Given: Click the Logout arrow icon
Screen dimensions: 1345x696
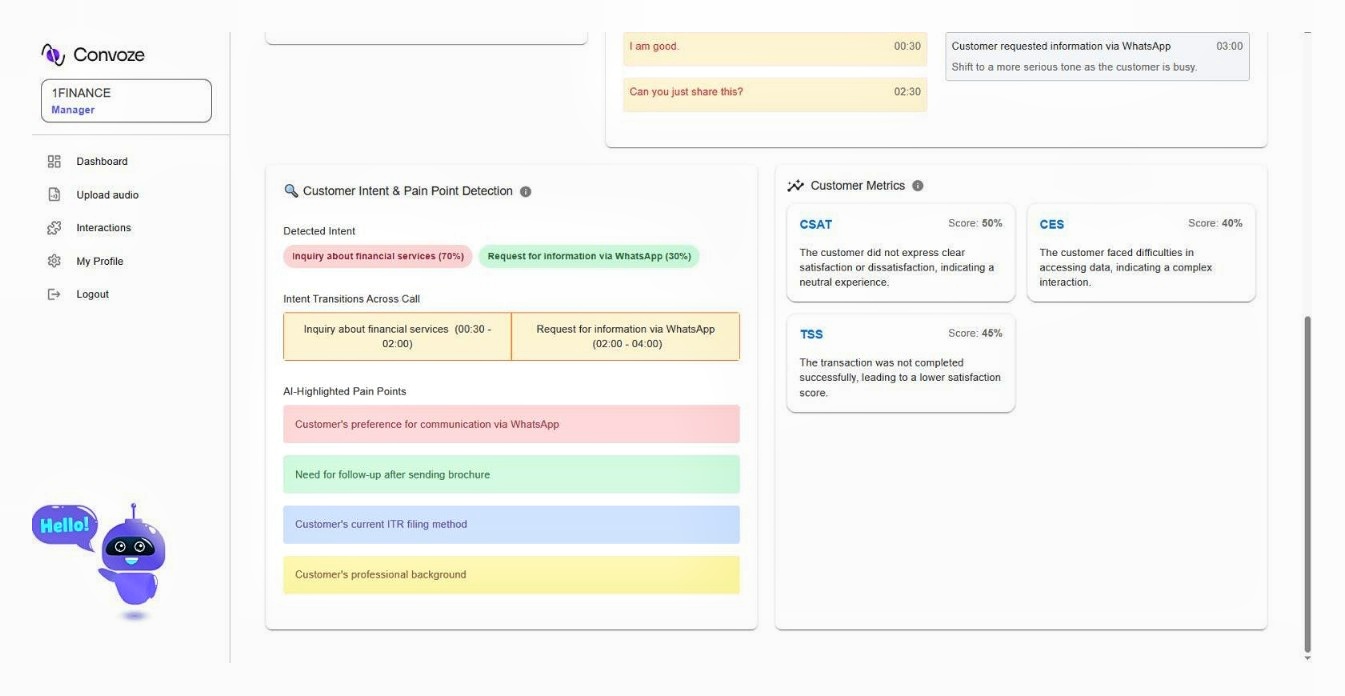Looking at the screenshot, I should pos(55,294).
